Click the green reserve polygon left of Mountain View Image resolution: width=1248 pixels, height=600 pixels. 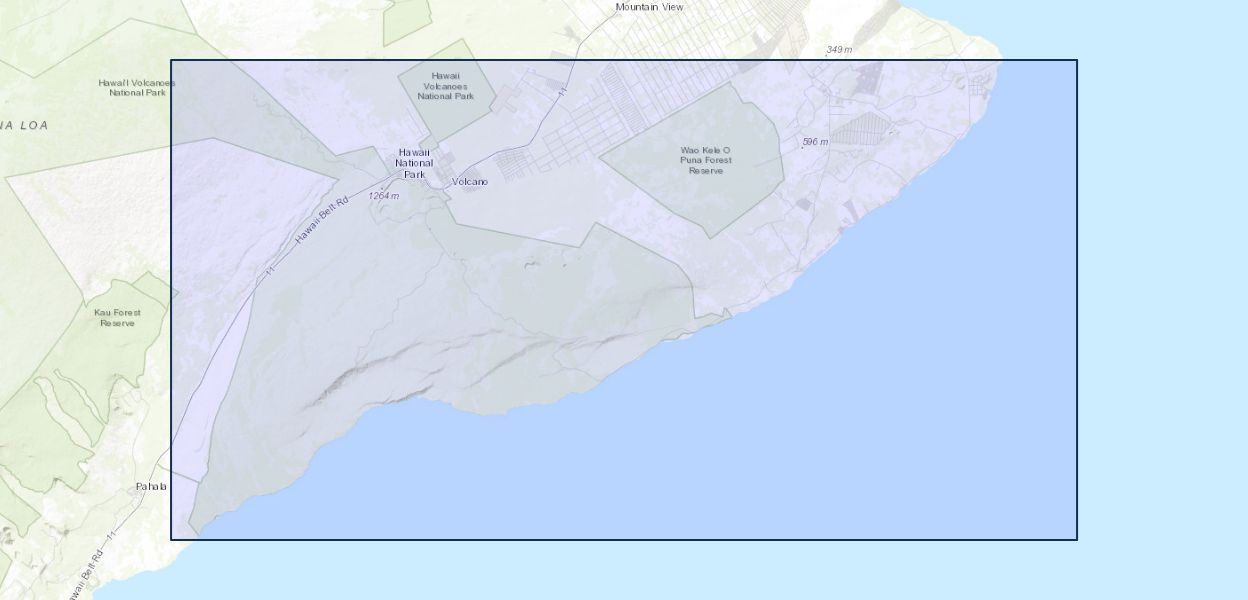tap(407, 20)
